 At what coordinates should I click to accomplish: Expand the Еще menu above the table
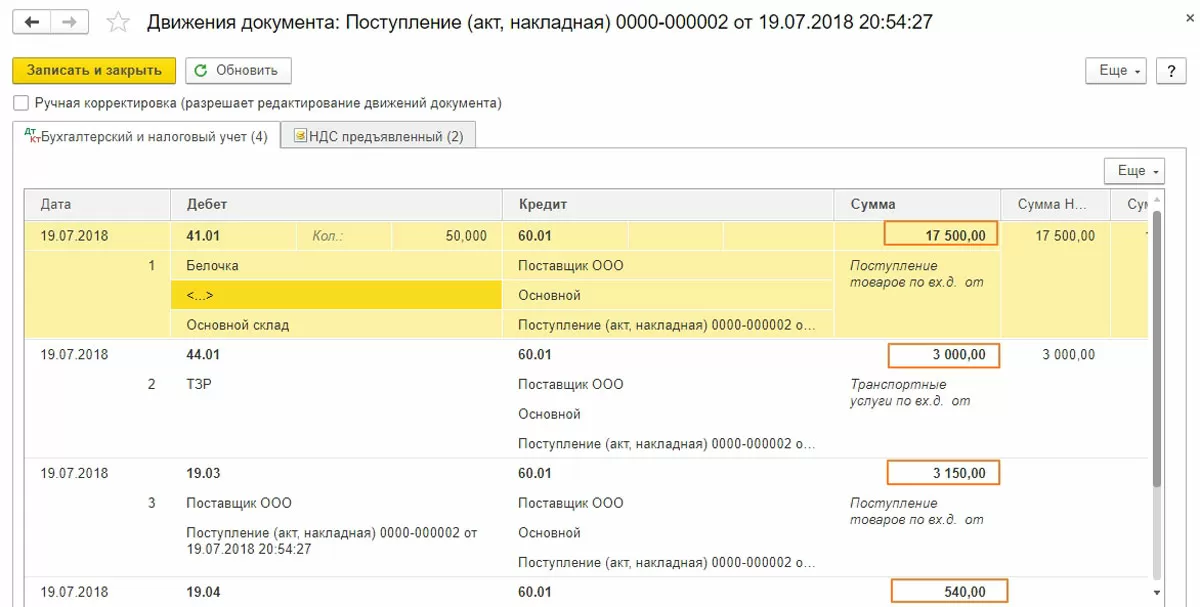click(x=1134, y=171)
